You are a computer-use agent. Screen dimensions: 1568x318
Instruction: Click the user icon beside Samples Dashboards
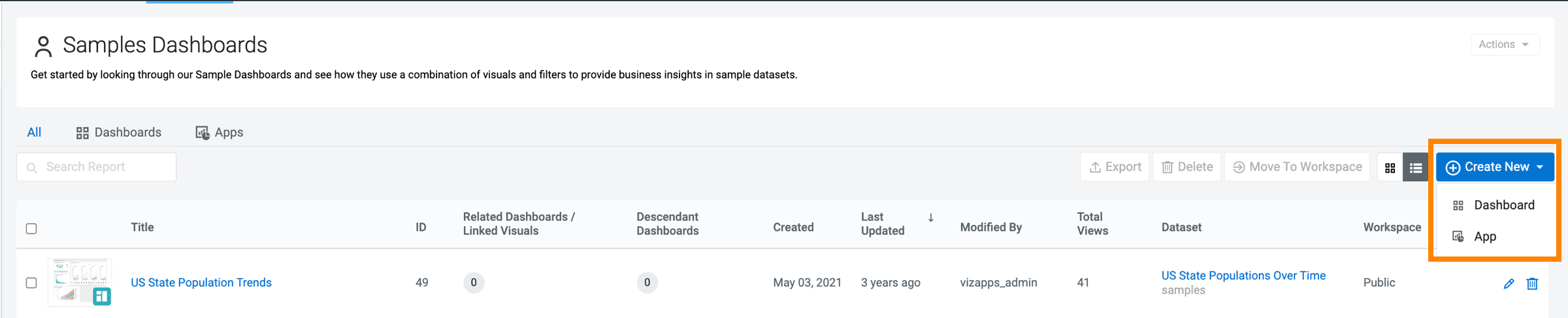point(43,46)
